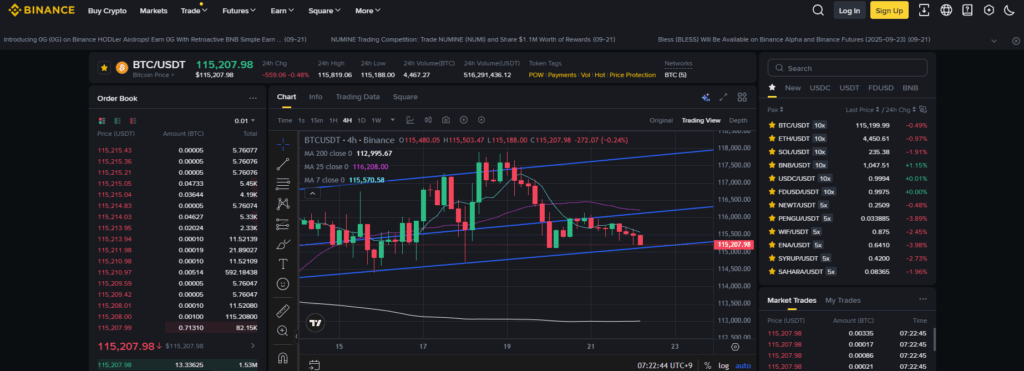The height and width of the screenshot is (371, 1024).
Task: Select ETH/USDT pair in market list
Action: [x=848, y=138]
